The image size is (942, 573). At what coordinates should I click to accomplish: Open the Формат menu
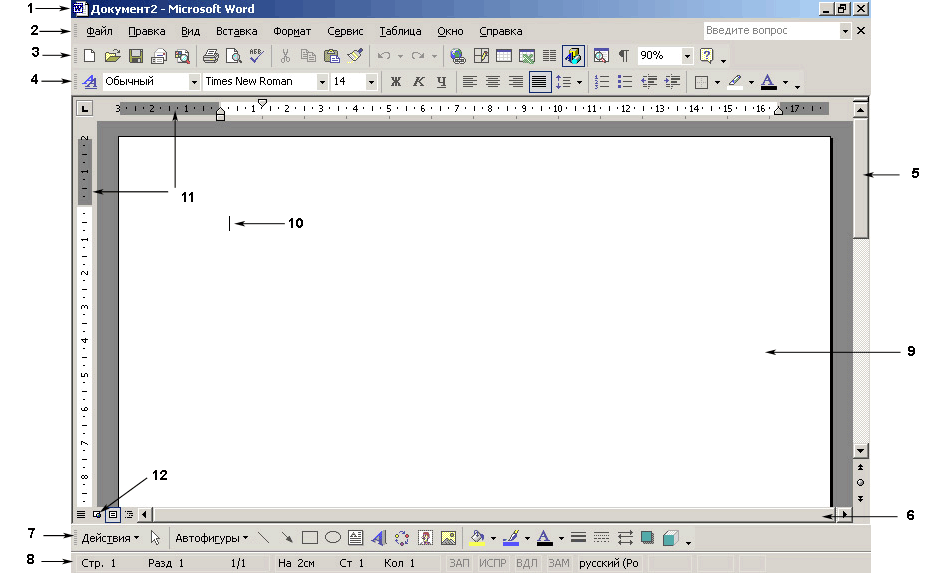[x=292, y=31]
